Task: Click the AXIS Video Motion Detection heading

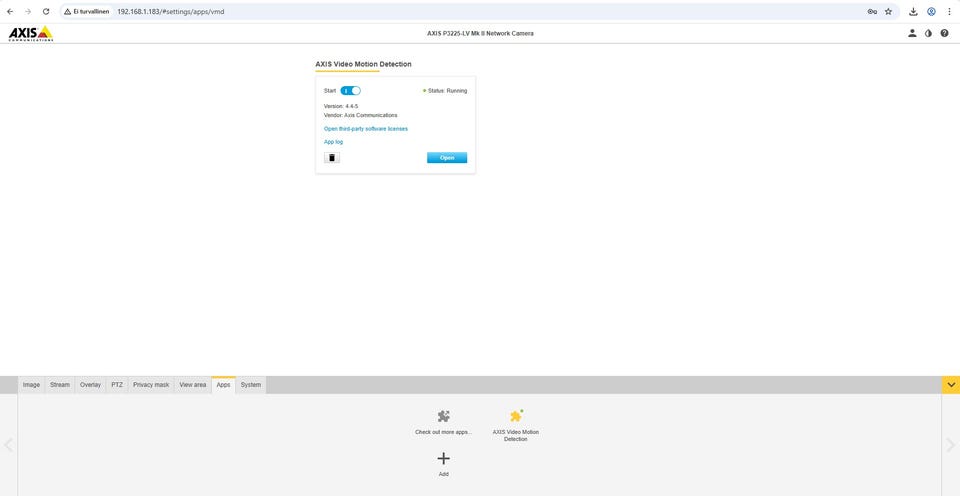Action: pos(364,64)
